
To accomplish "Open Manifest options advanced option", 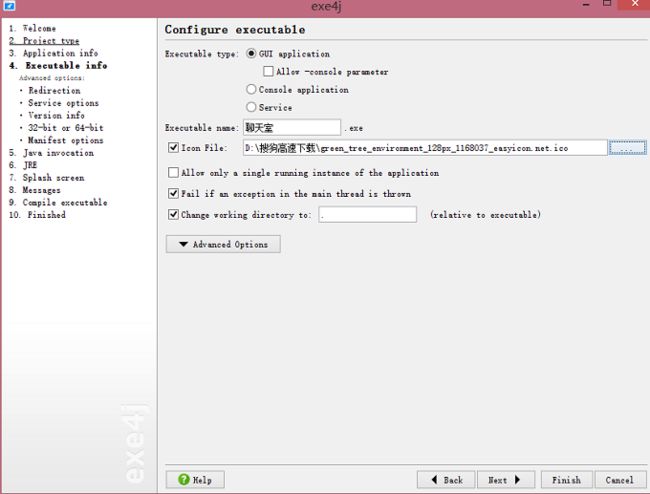I will coord(65,140).
